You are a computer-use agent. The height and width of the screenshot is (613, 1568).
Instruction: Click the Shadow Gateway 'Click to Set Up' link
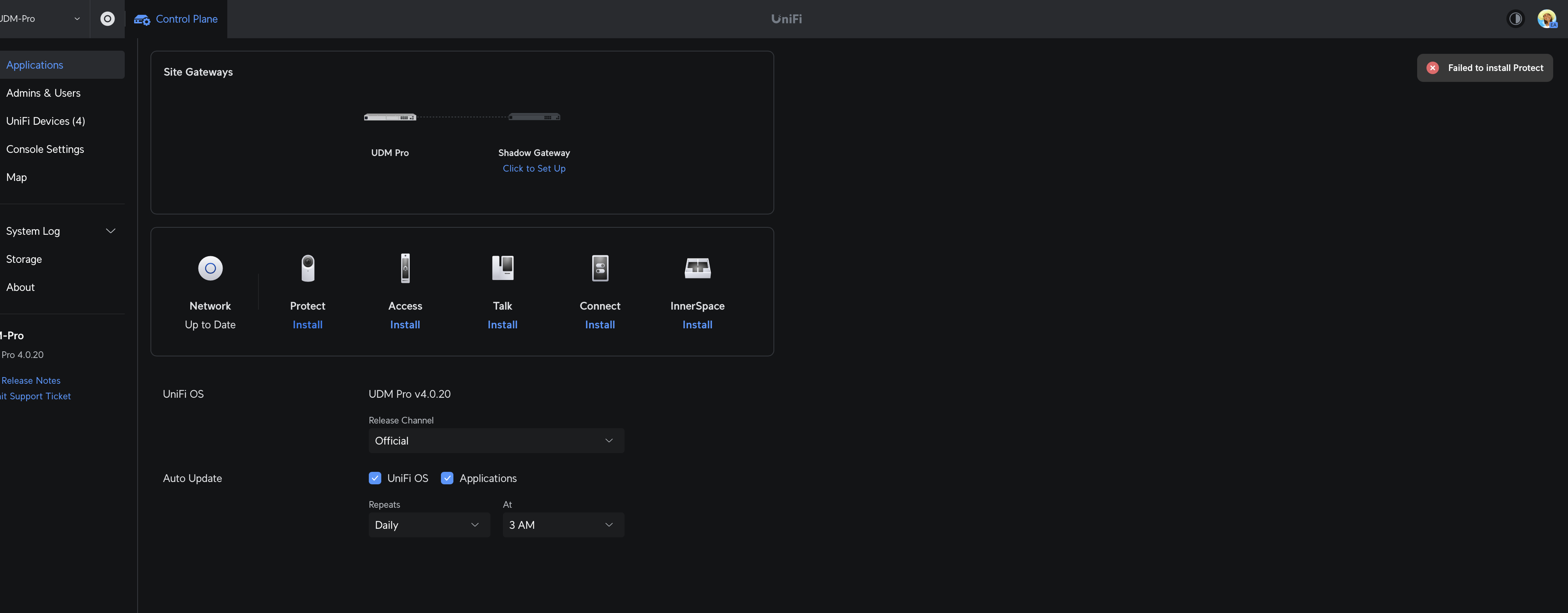point(534,168)
